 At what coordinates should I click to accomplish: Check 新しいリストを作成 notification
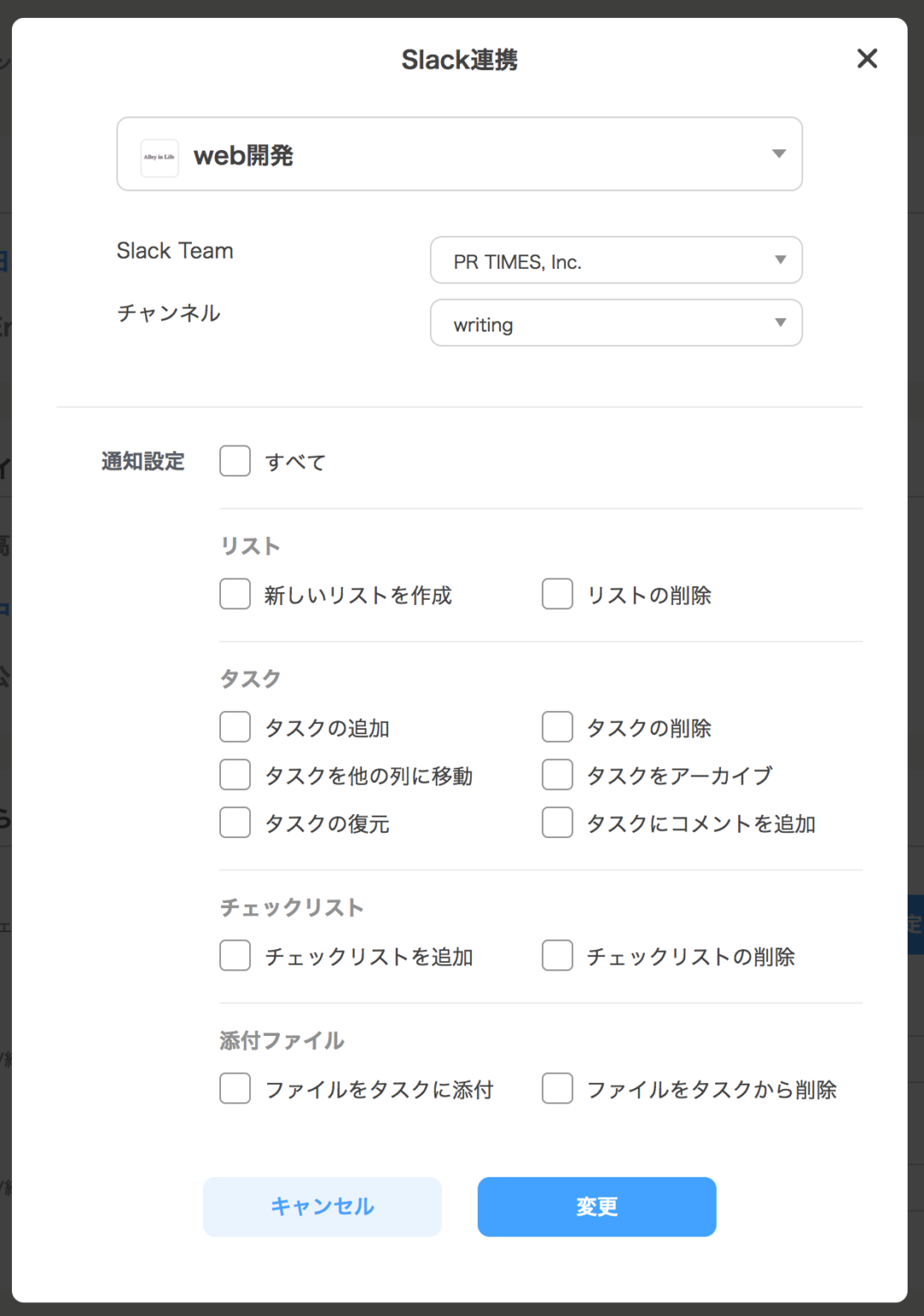(x=234, y=594)
